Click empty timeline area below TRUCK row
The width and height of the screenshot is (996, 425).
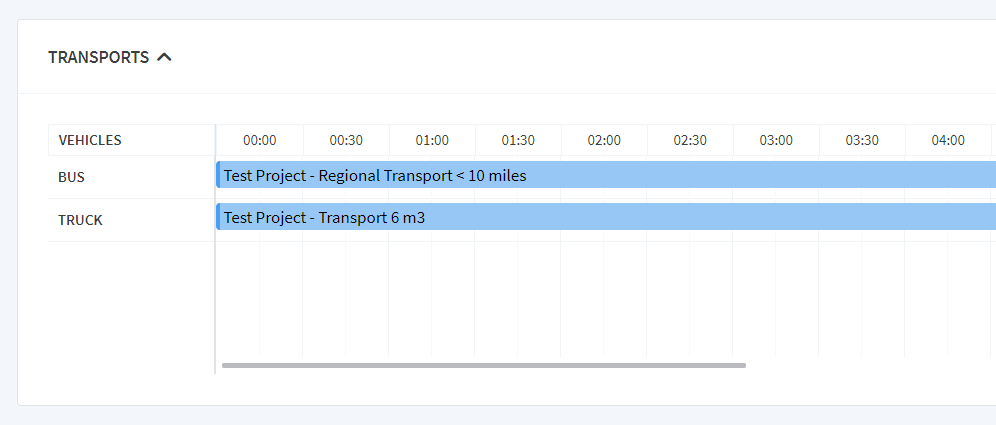point(606,299)
